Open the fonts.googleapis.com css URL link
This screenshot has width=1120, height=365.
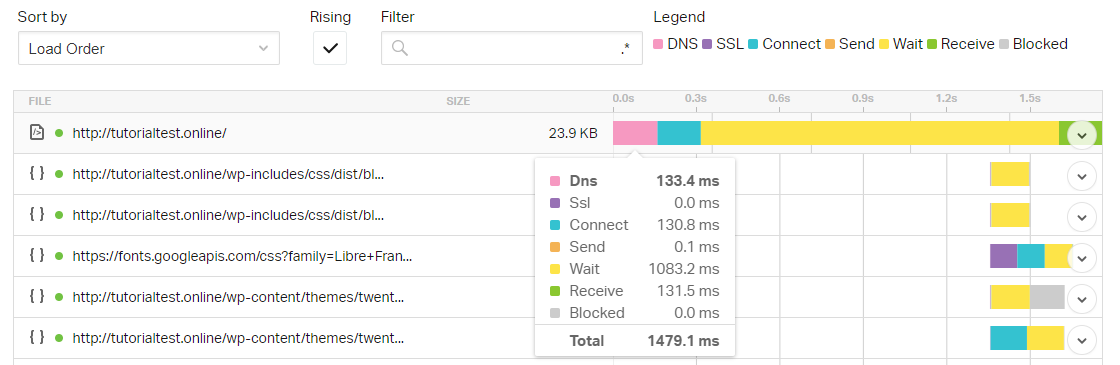coord(242,256)
